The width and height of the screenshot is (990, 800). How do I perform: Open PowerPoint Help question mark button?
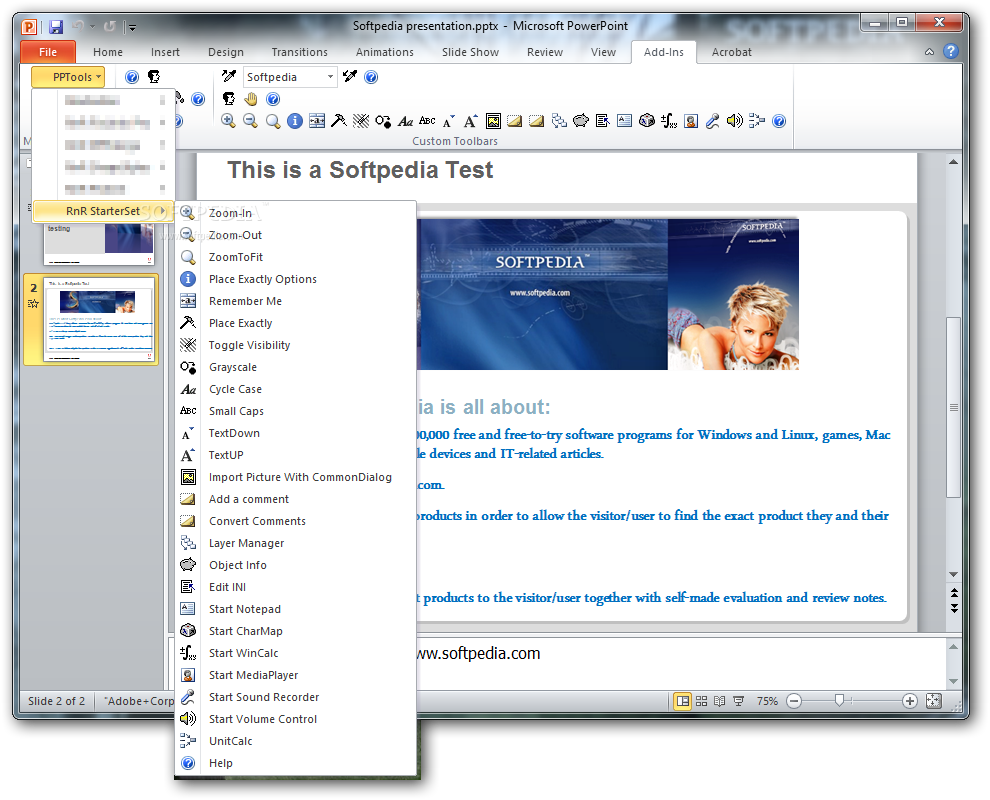[x=951, y=52]
